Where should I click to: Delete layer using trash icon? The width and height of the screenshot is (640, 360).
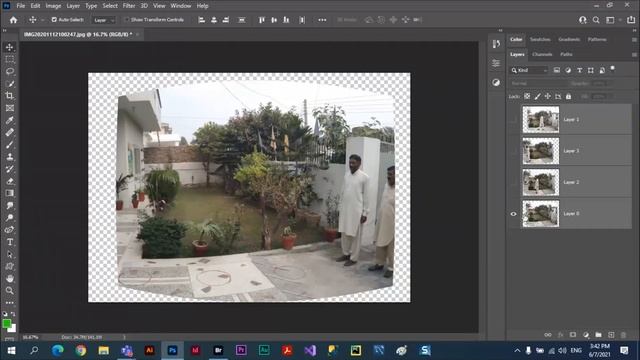623,335
